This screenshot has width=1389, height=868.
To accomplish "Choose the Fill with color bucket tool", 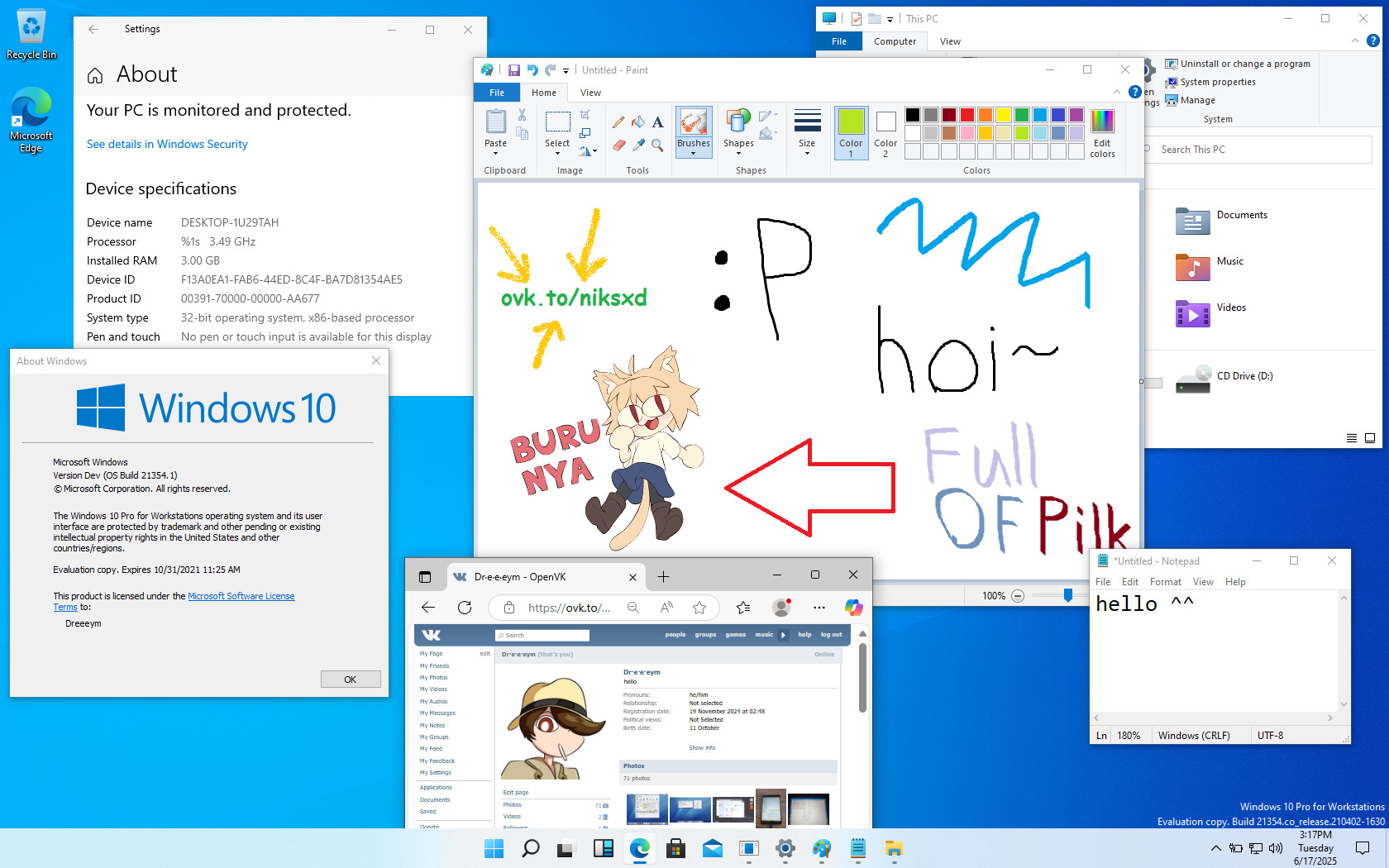I will pyautogui.click(x=638, y=122).
